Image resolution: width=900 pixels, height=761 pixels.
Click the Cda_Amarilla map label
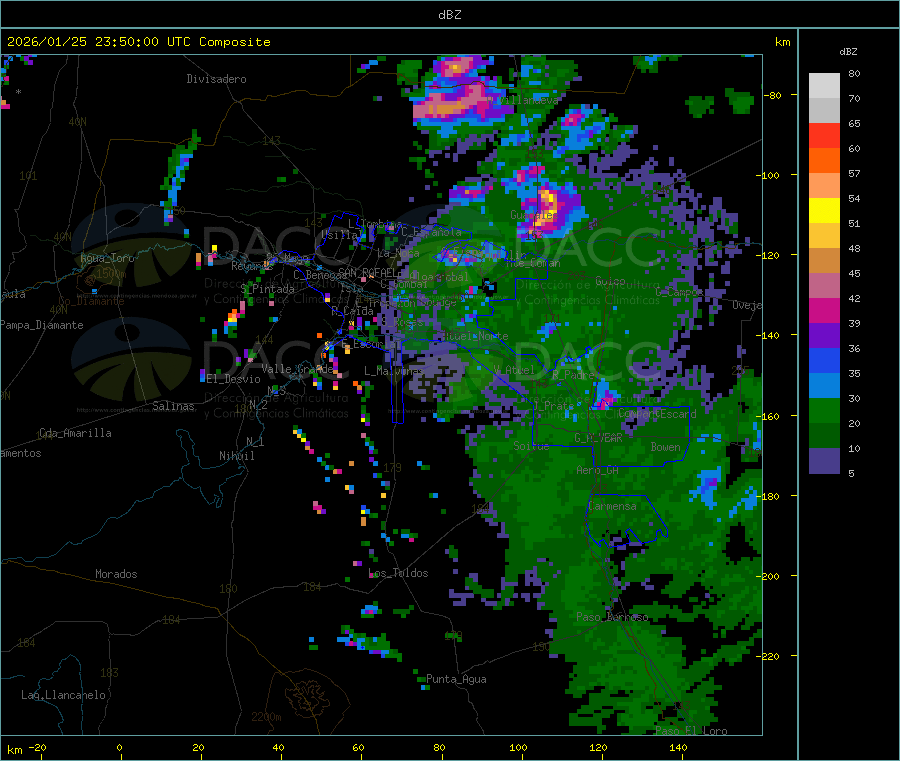coord(75,433)
